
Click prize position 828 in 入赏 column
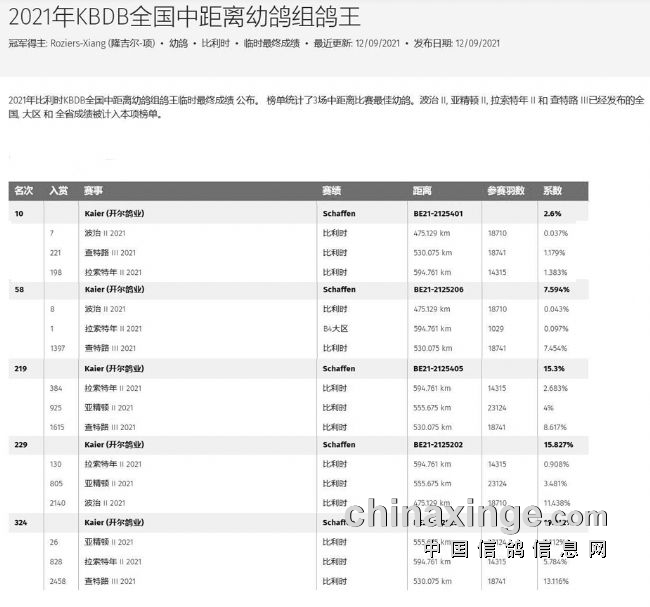56,562
